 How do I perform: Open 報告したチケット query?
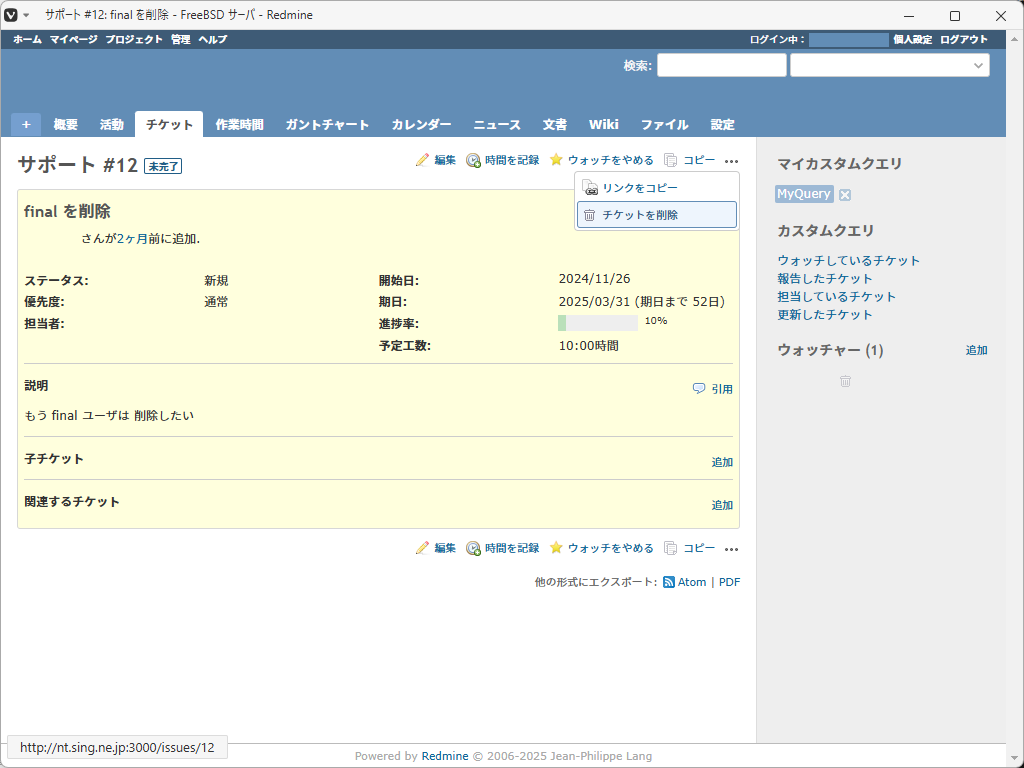824,279
